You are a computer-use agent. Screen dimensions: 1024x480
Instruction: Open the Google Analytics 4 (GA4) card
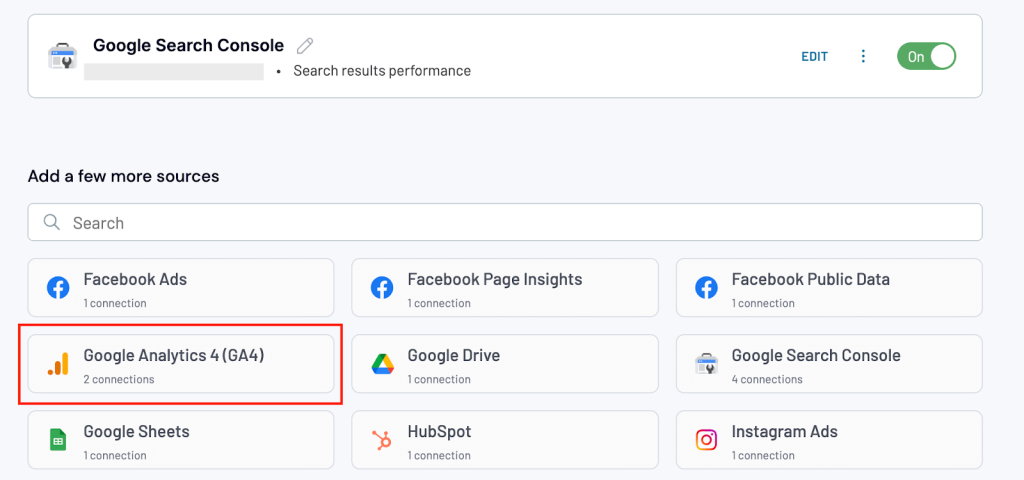click(x=181, y=364)
